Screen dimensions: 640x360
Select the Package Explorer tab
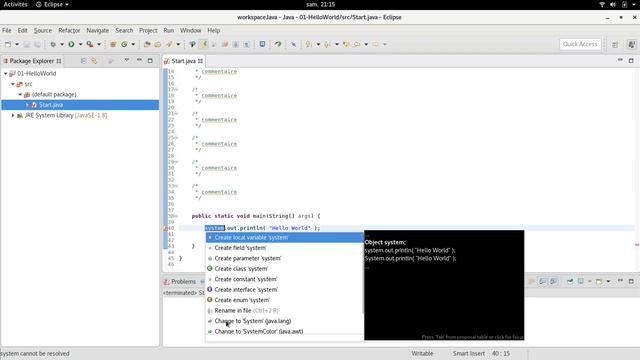pos(33,61)
